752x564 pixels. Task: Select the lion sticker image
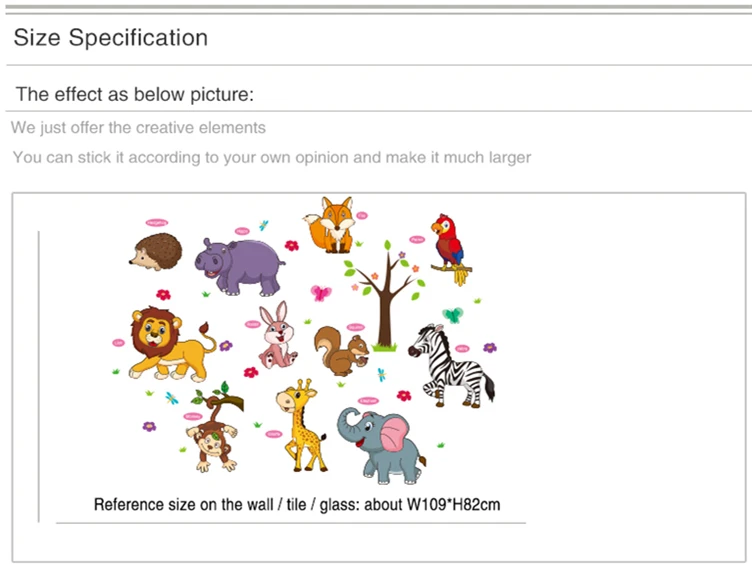tap(172, 344)
